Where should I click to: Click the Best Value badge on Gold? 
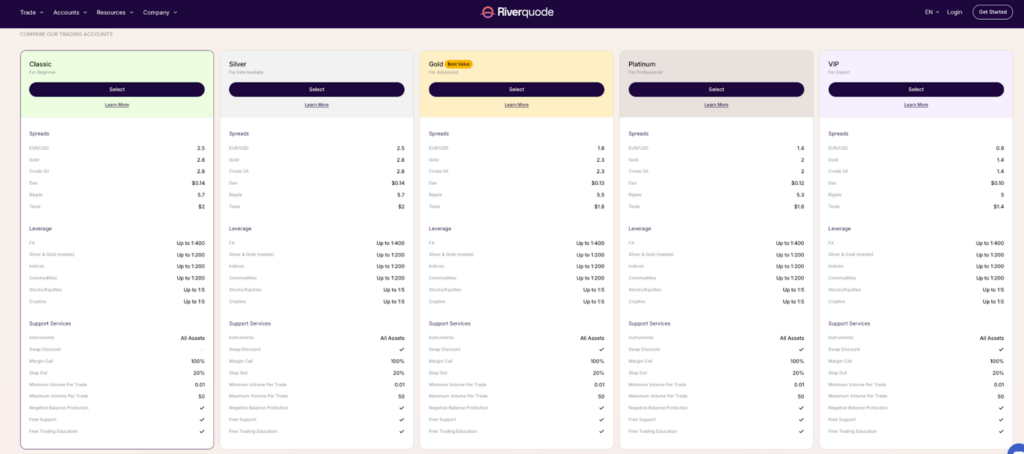tap(458, 64)
